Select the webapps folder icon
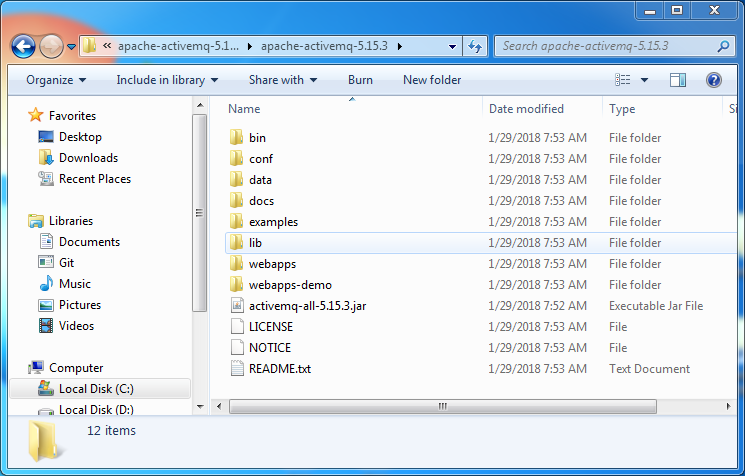This screenshot has height=476, width=745. click(237, 263)
